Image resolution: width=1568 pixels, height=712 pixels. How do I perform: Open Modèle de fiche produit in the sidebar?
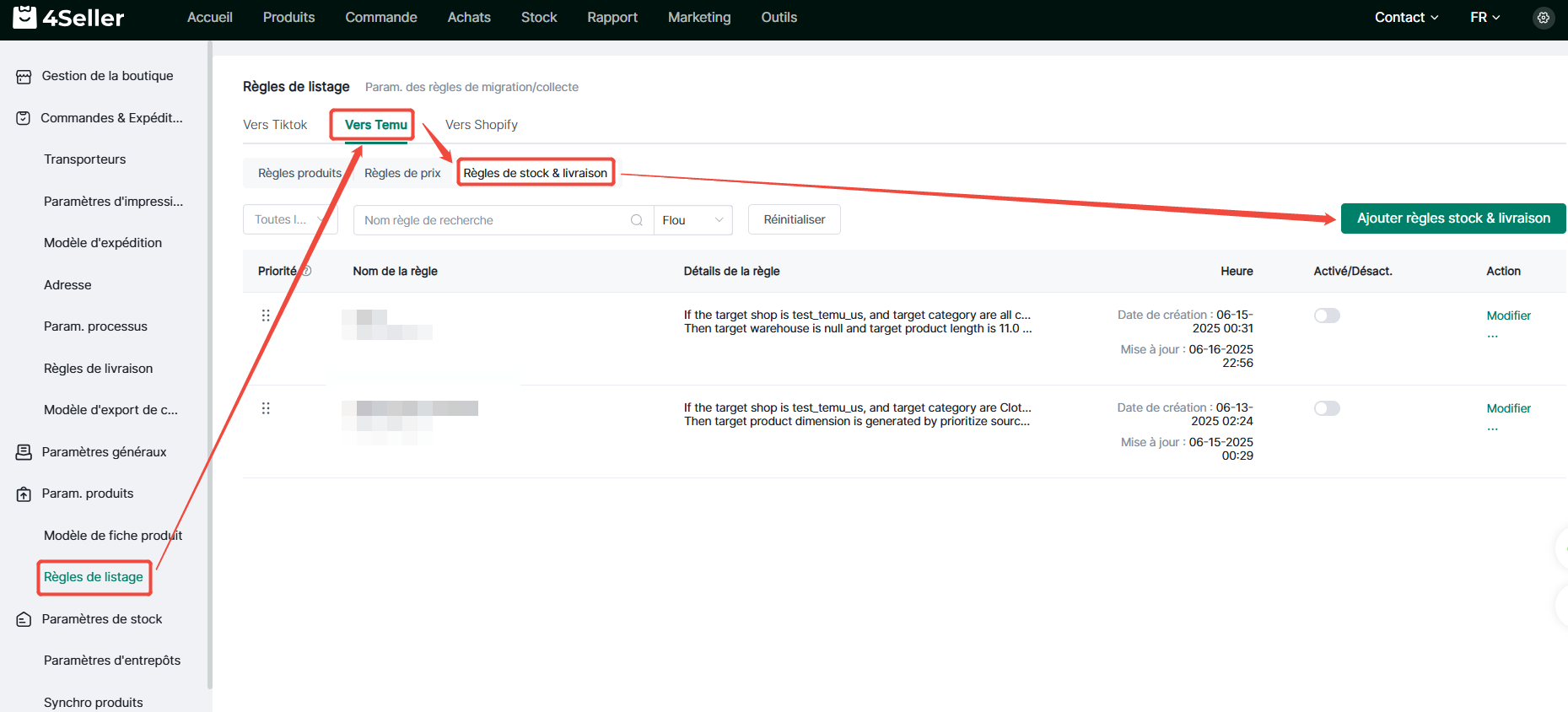click(113, 536)
